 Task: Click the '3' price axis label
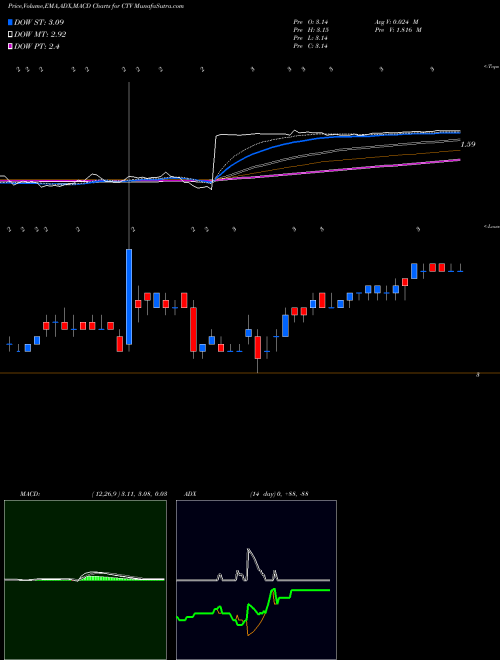[x=477, y=375]
